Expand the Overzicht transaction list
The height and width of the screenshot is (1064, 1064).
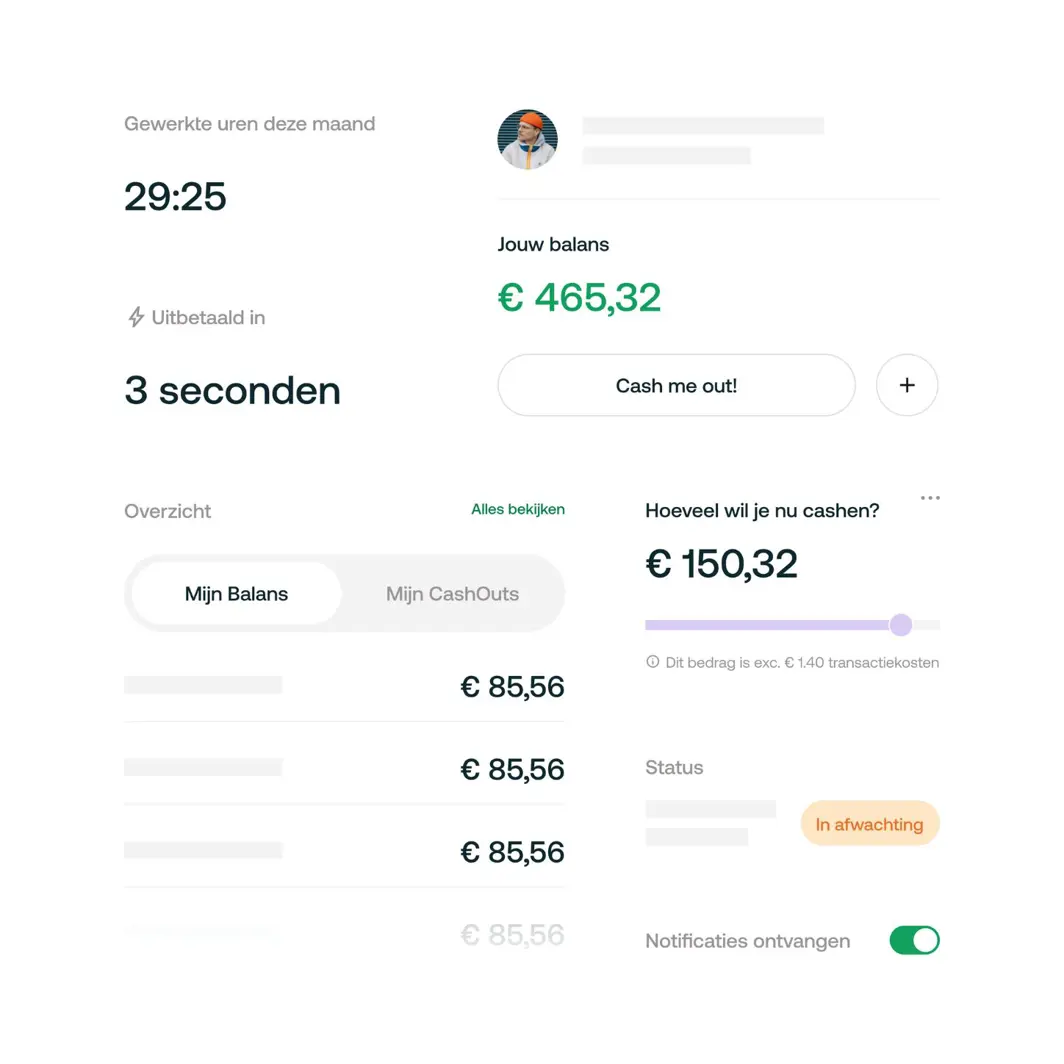coord(167,511)
